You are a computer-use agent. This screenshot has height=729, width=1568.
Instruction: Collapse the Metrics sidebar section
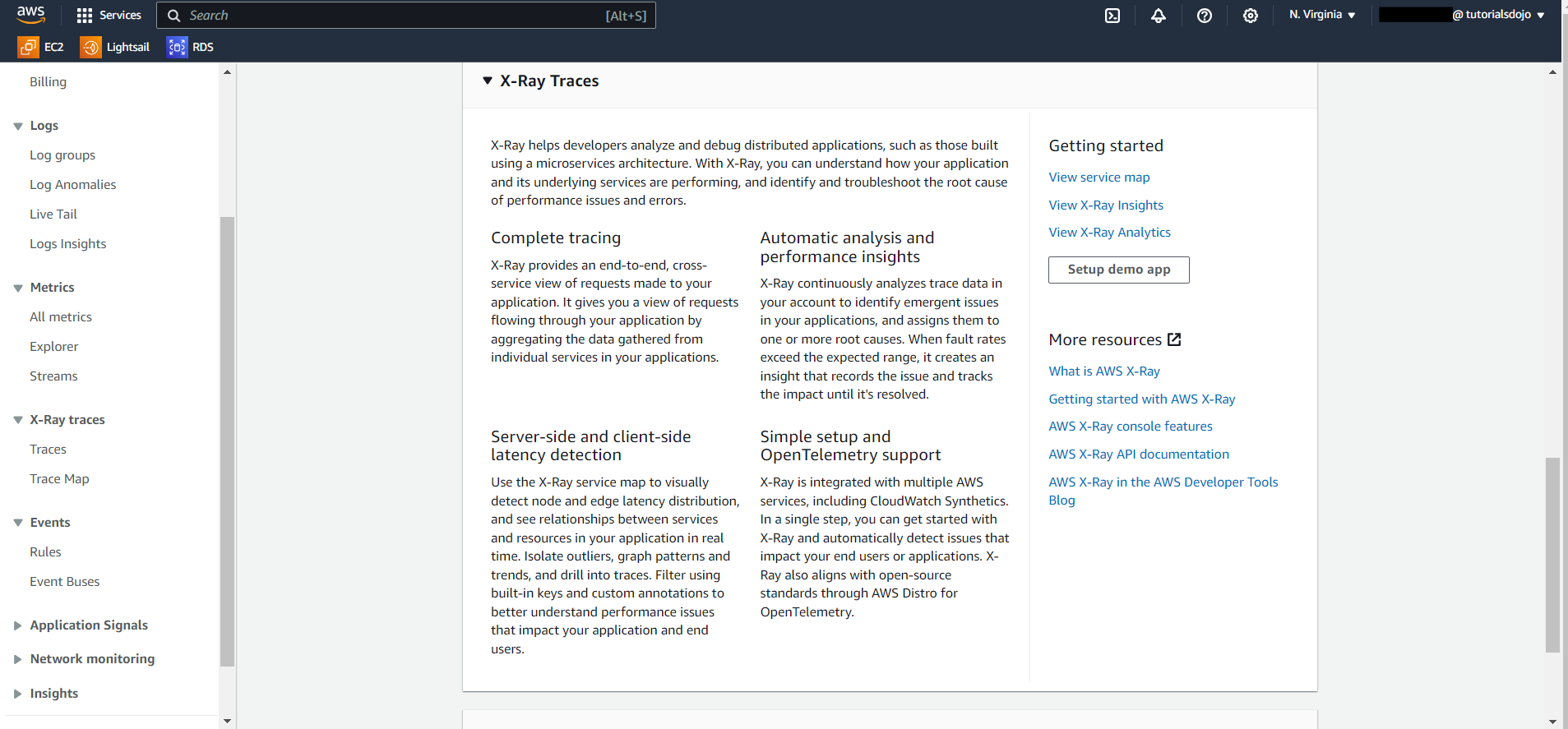click(18, 288)
